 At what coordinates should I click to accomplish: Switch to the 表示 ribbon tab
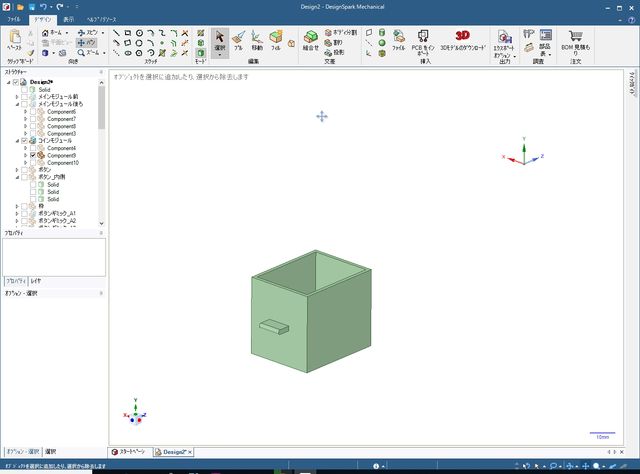point(69,19)
